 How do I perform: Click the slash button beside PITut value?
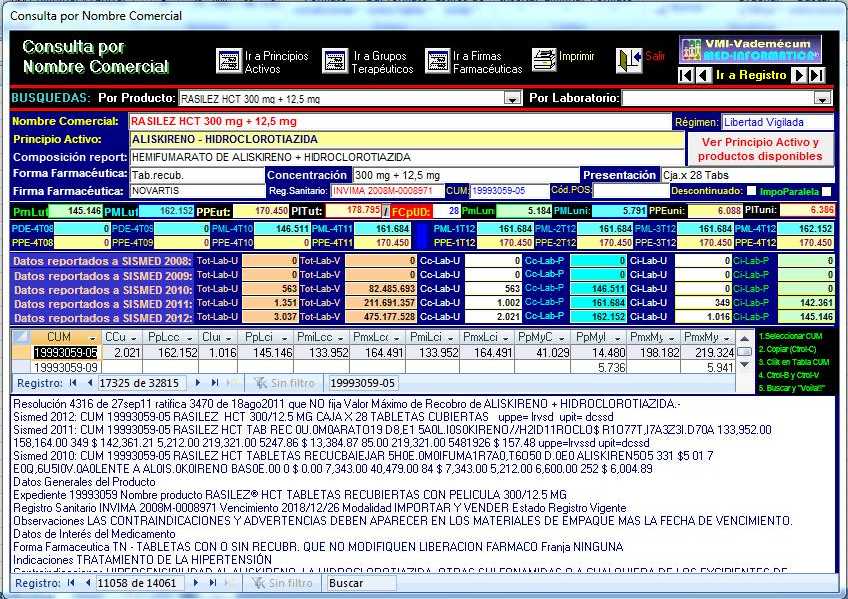pos(386,211)
